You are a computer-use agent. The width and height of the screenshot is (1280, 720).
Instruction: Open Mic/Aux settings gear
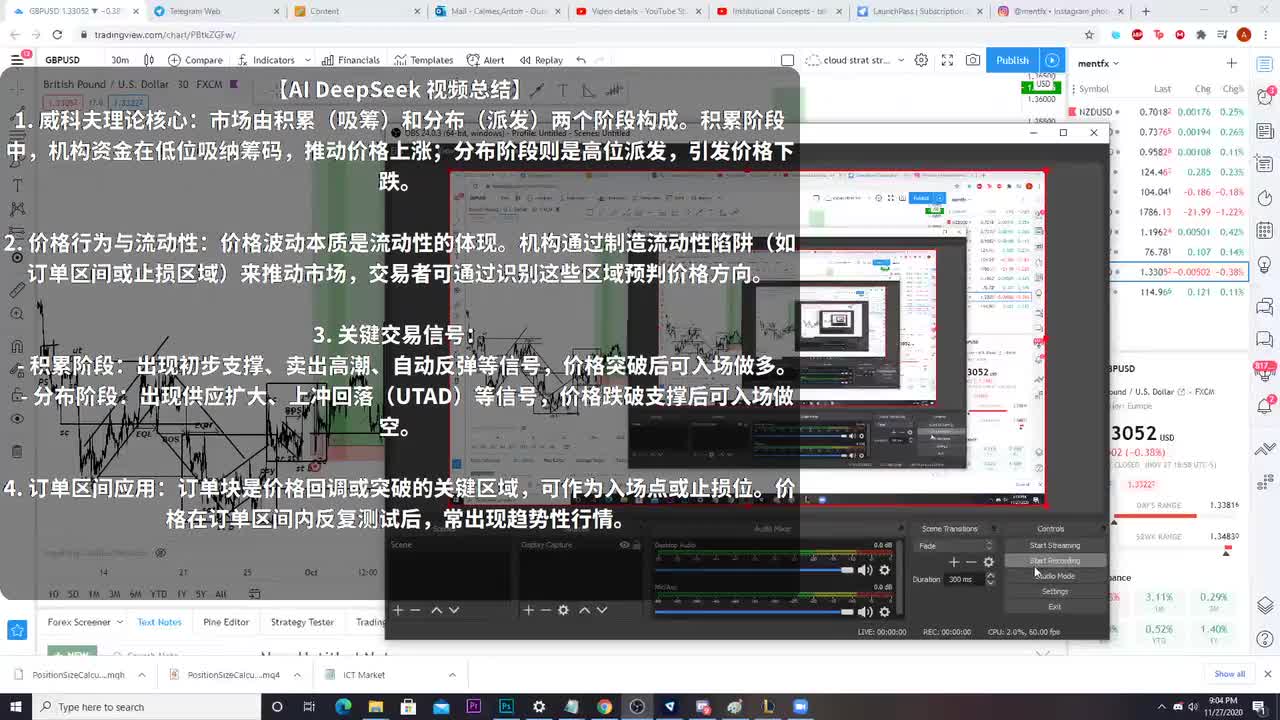[x=884, y=611]
